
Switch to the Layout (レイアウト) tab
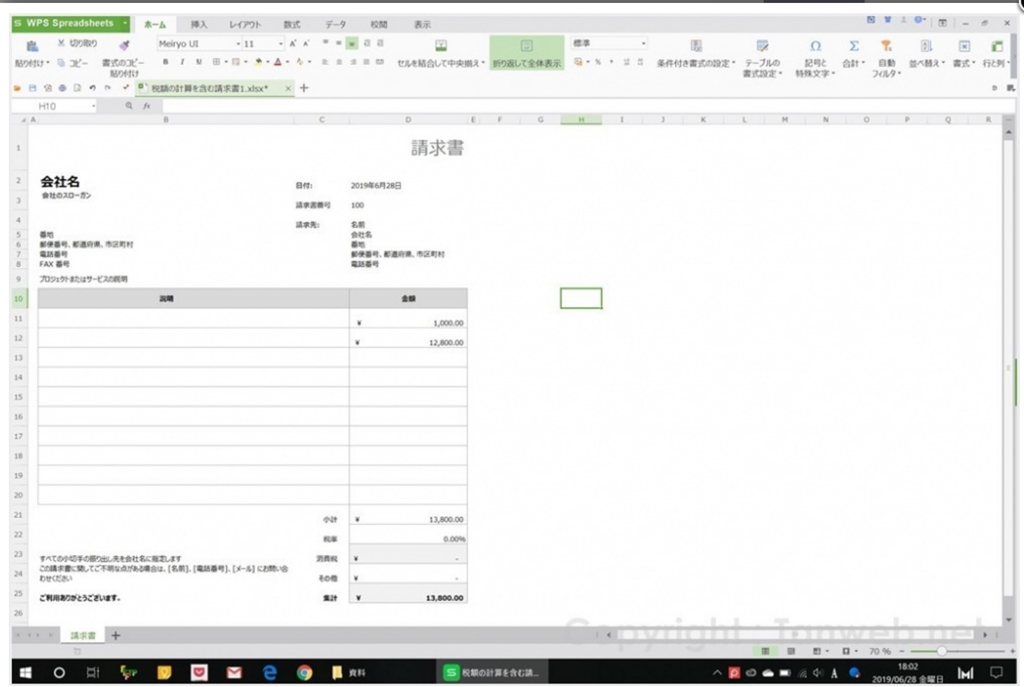pyautogui.click(x=245, y=25)
